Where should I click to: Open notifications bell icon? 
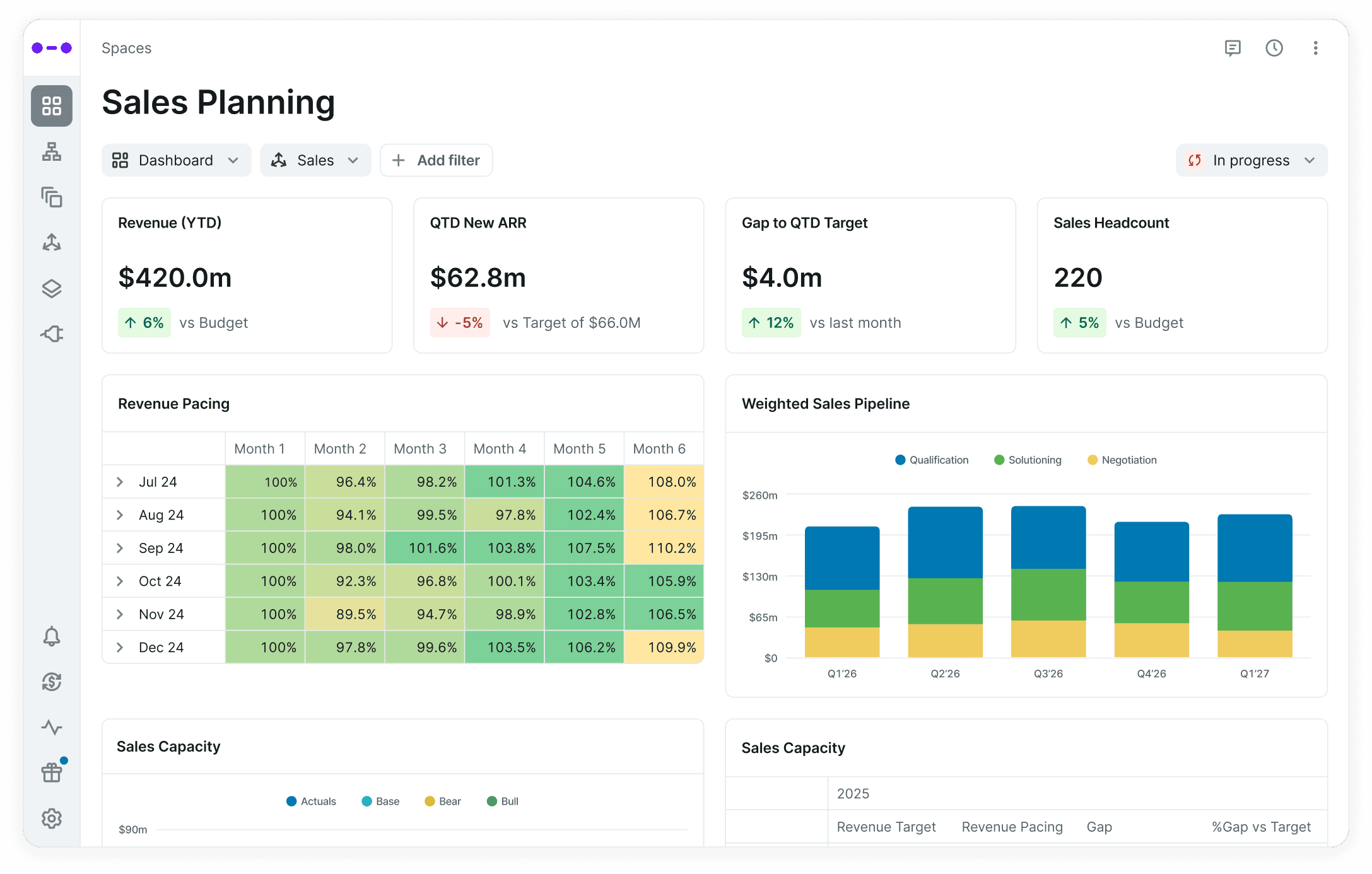click(x=52, y=636)
